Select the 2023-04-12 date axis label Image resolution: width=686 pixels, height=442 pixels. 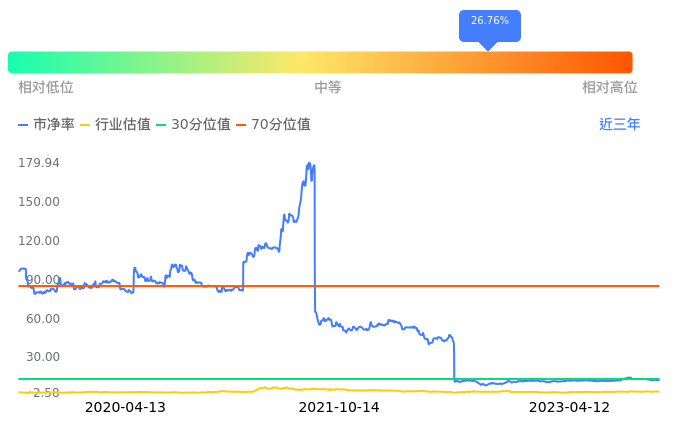569,408
